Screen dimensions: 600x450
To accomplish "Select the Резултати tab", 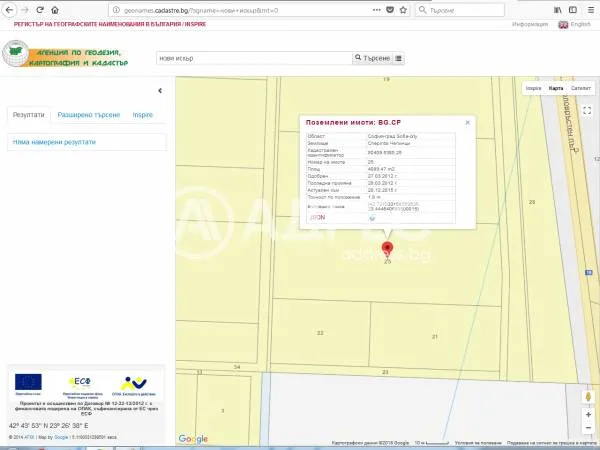I will (28, 115).
